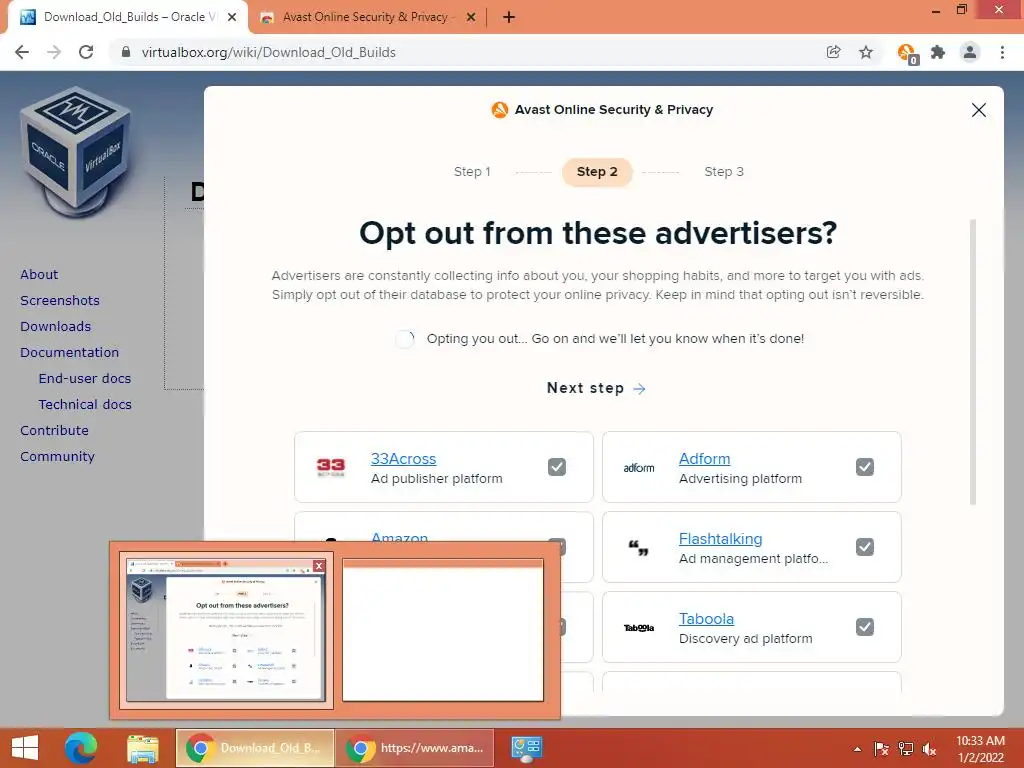
Task: Open the Chrome extensions puzzle icon
Action: coord(938,52)
